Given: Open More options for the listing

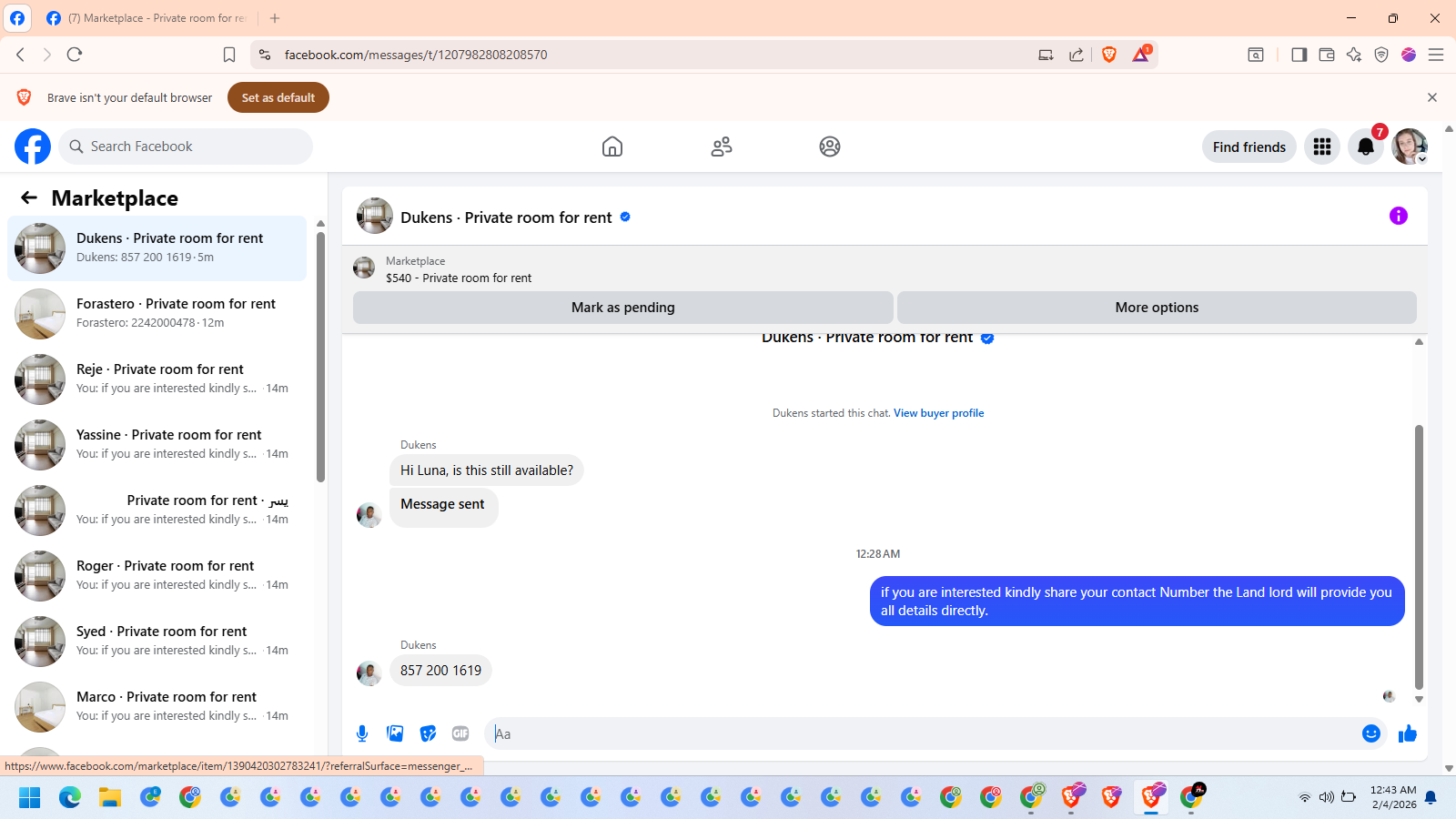Looking at the screenshot, I should (1157, 308).
